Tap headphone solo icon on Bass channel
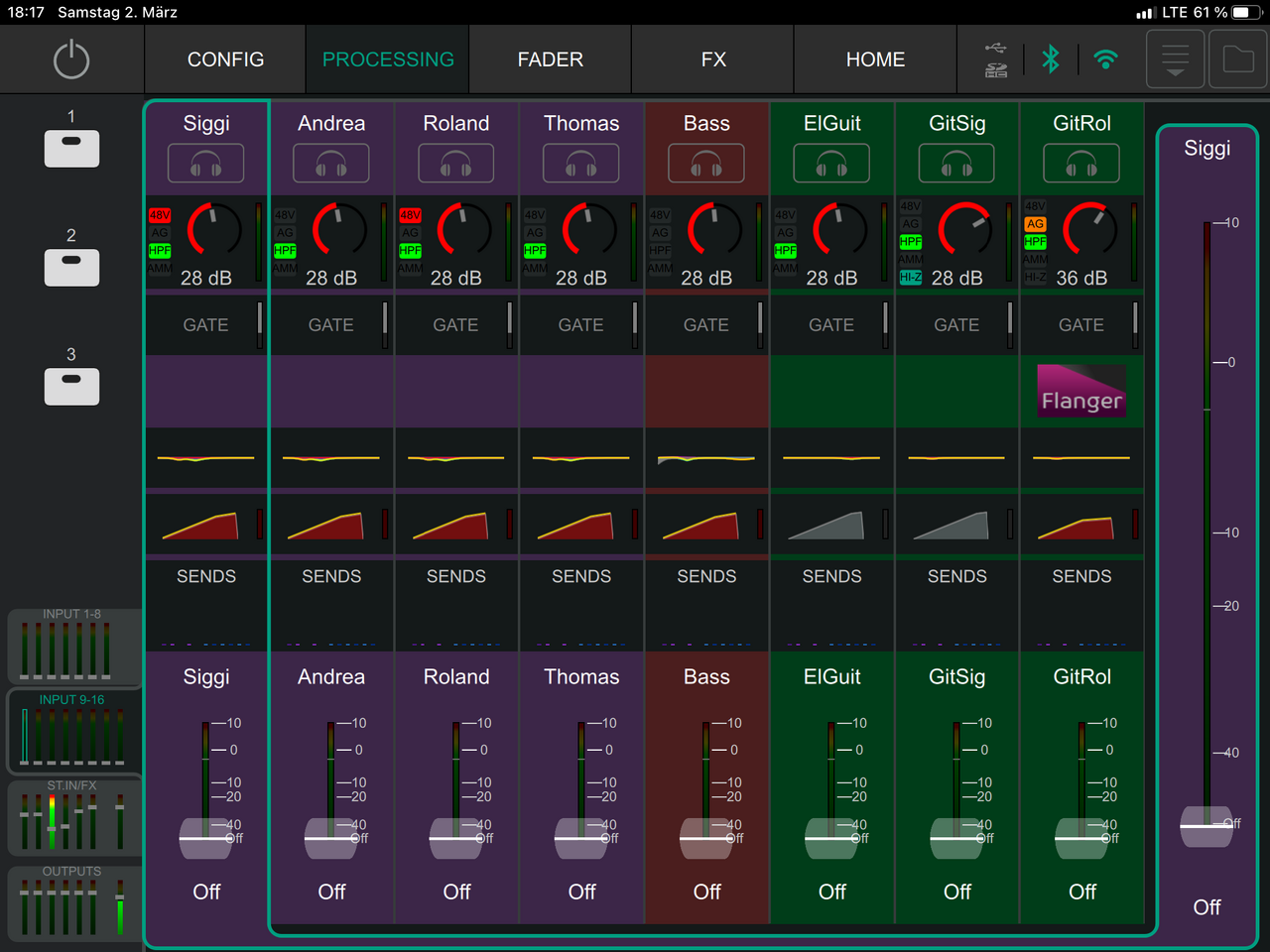The height and width of the screenshot is (952, 1270). click(706, 164)
